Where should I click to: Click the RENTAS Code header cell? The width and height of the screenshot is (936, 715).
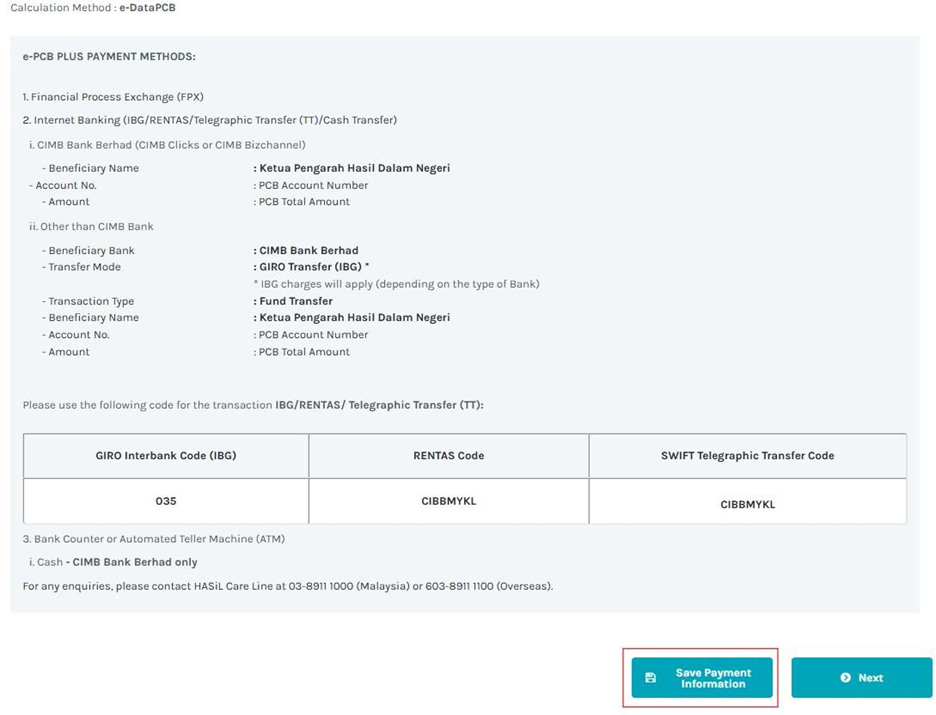point(448,455)
